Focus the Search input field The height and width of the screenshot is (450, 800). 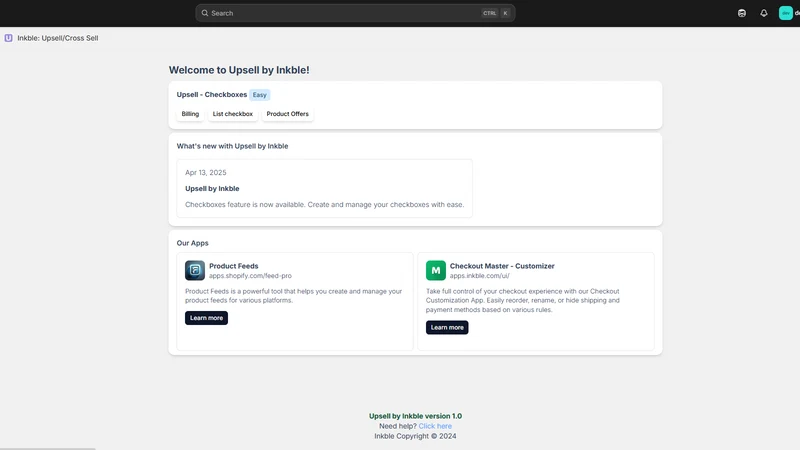(x=355, y=13)
